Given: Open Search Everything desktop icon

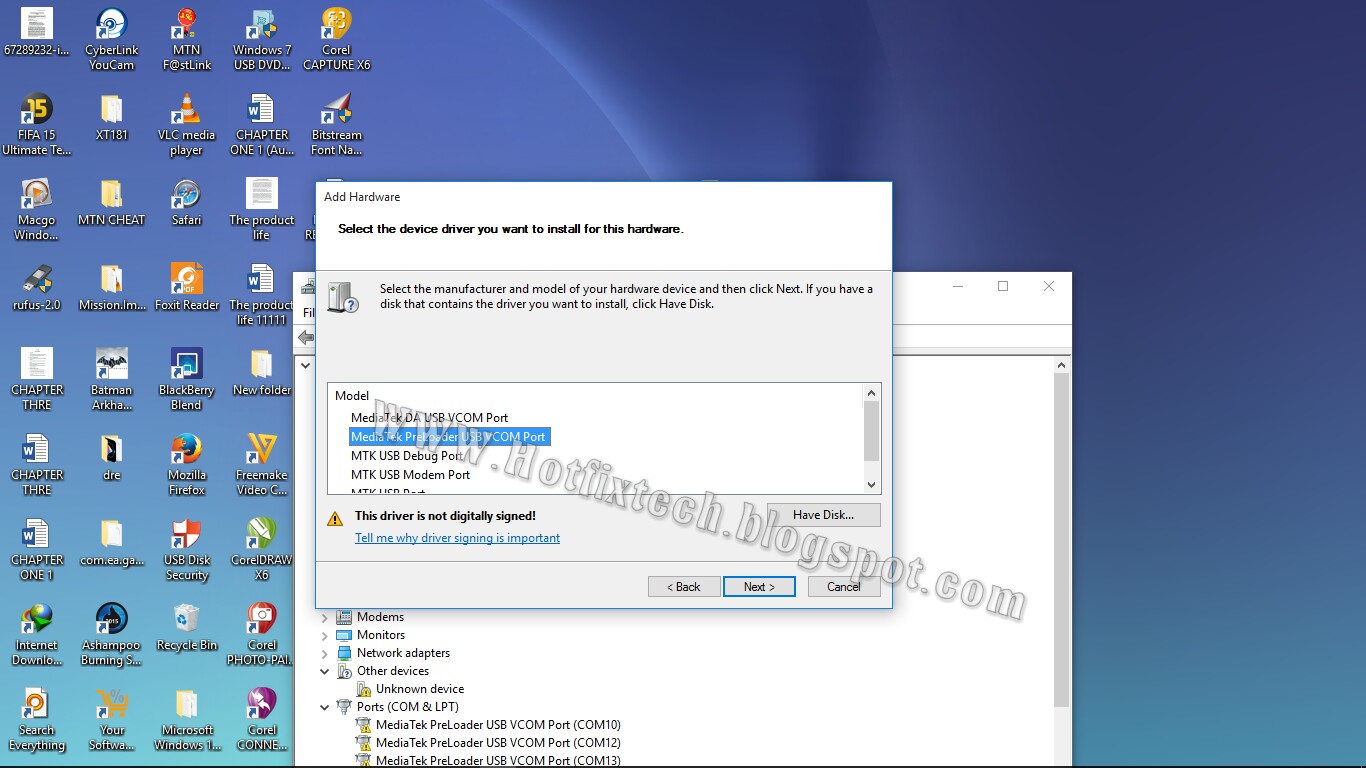Looking at the screenshot, I should (37, 720).
